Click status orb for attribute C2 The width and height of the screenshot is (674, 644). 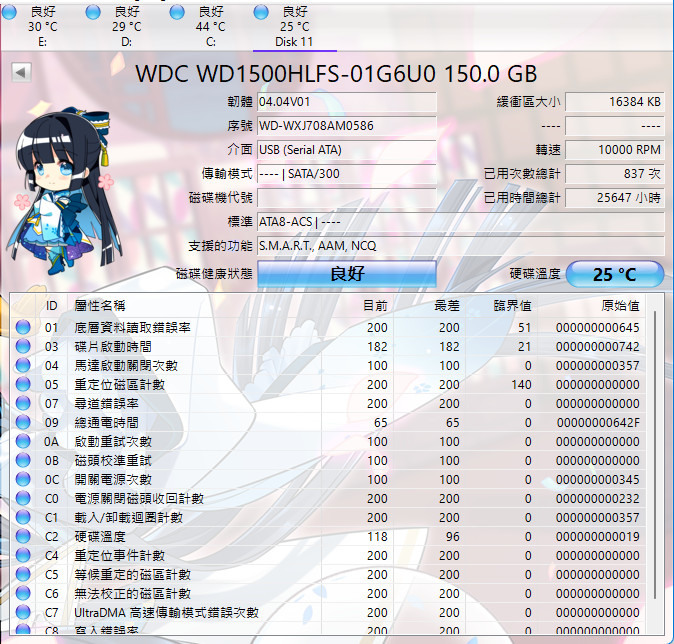coord(23,536)
